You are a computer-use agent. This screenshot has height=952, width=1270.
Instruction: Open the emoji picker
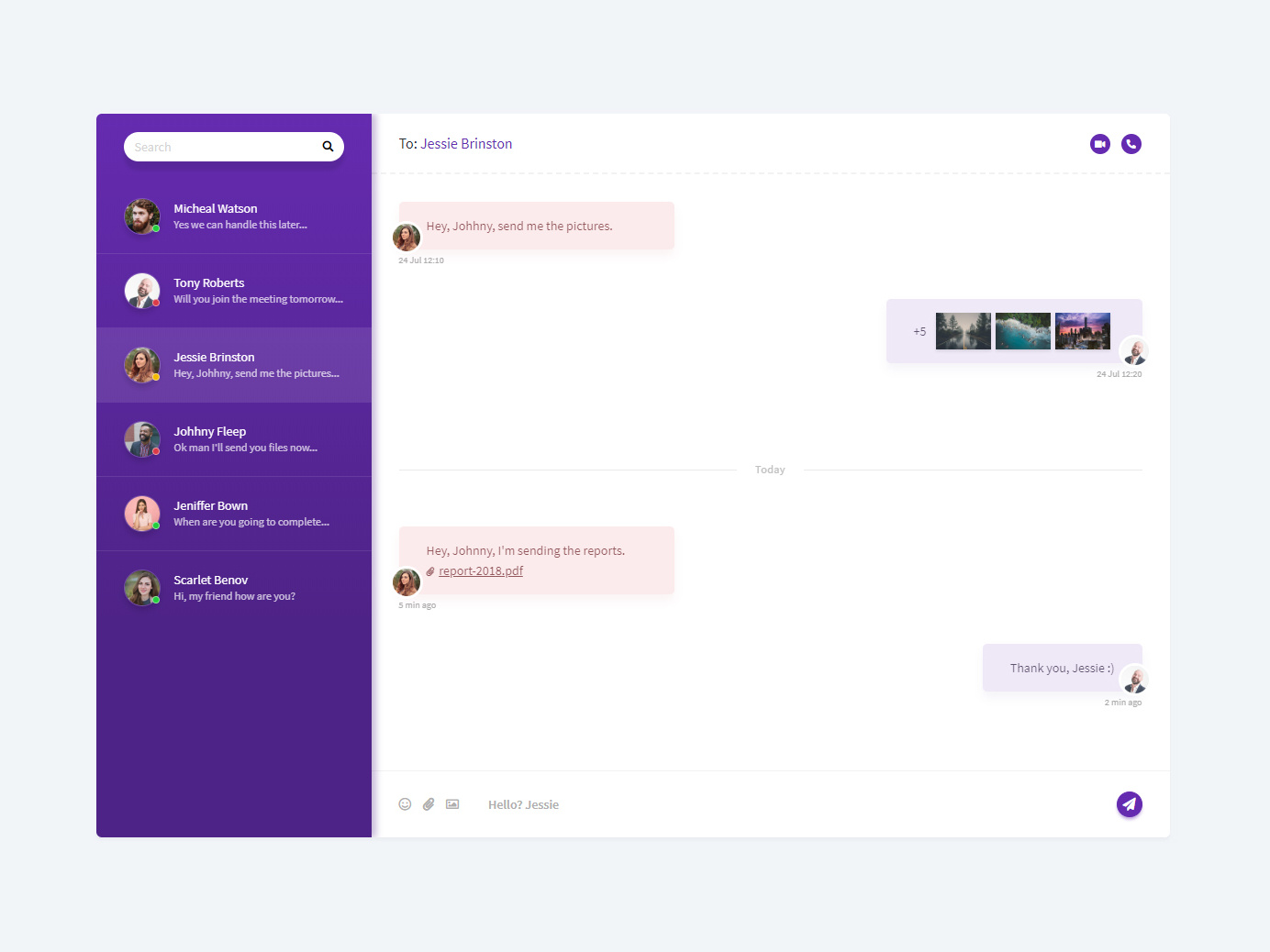click(405, 804)
